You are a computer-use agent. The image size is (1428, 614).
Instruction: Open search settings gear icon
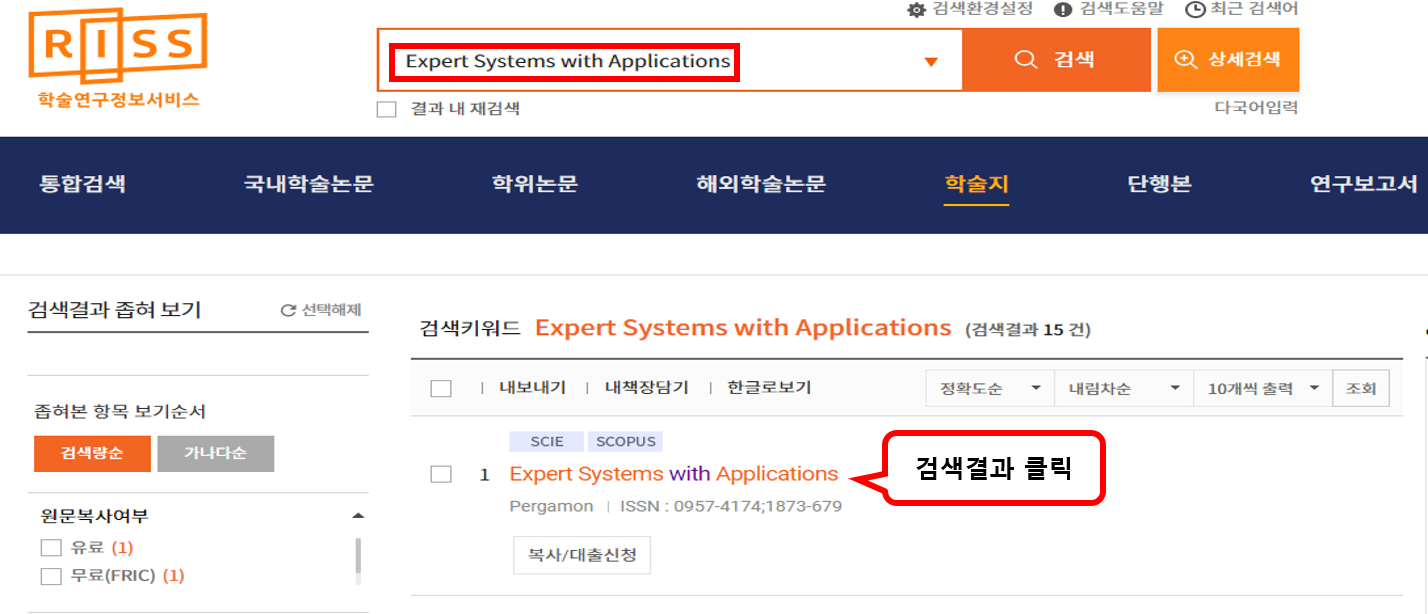click(917, 10)
